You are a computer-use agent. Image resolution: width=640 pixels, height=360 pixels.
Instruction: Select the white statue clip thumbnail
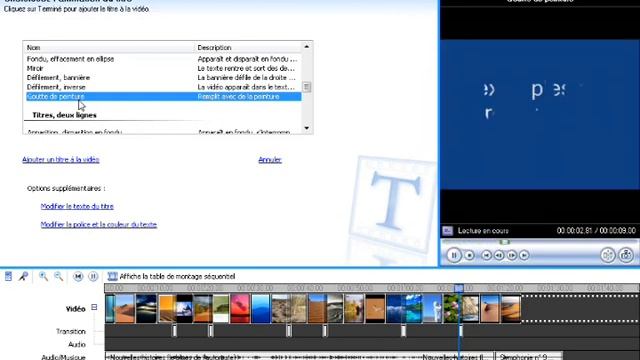[x=433, y=309]
